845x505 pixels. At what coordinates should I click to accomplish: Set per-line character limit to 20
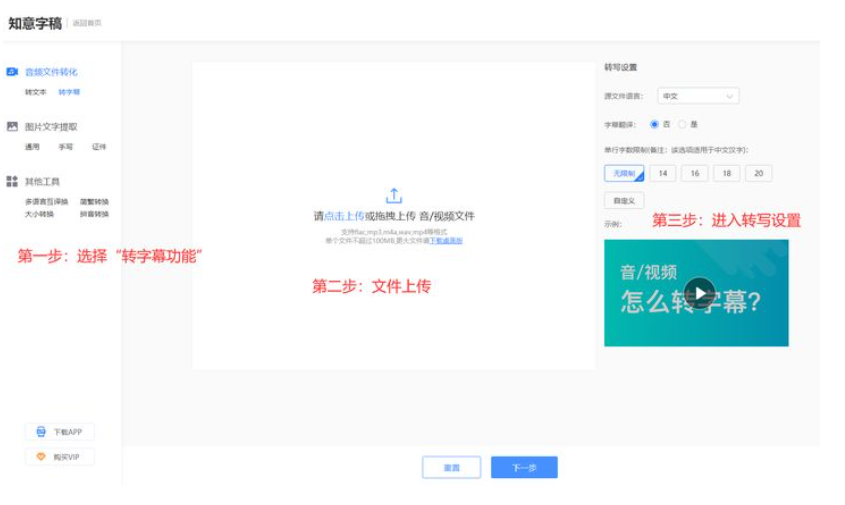[x=759, y=174]
